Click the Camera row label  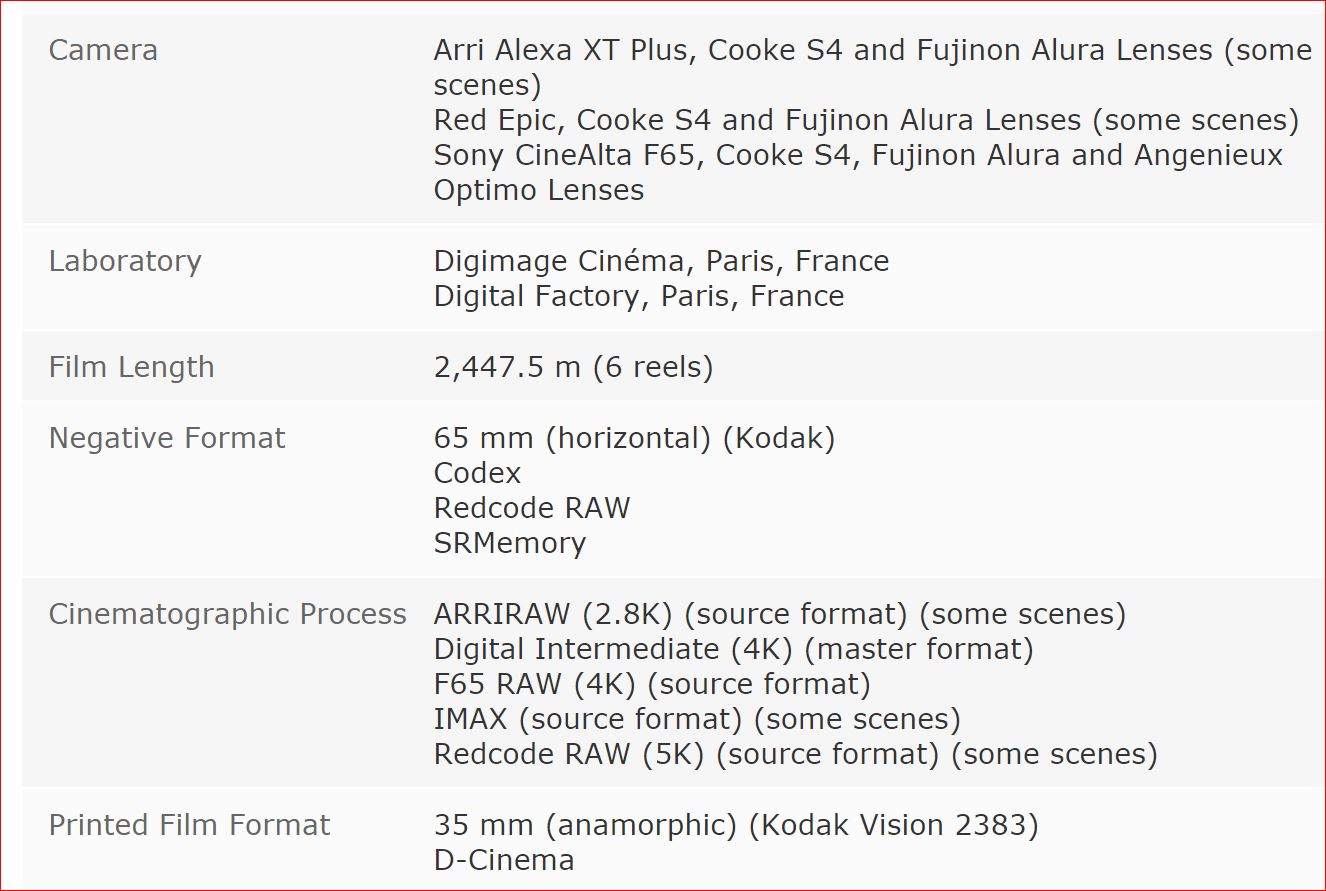pos(103,51)
